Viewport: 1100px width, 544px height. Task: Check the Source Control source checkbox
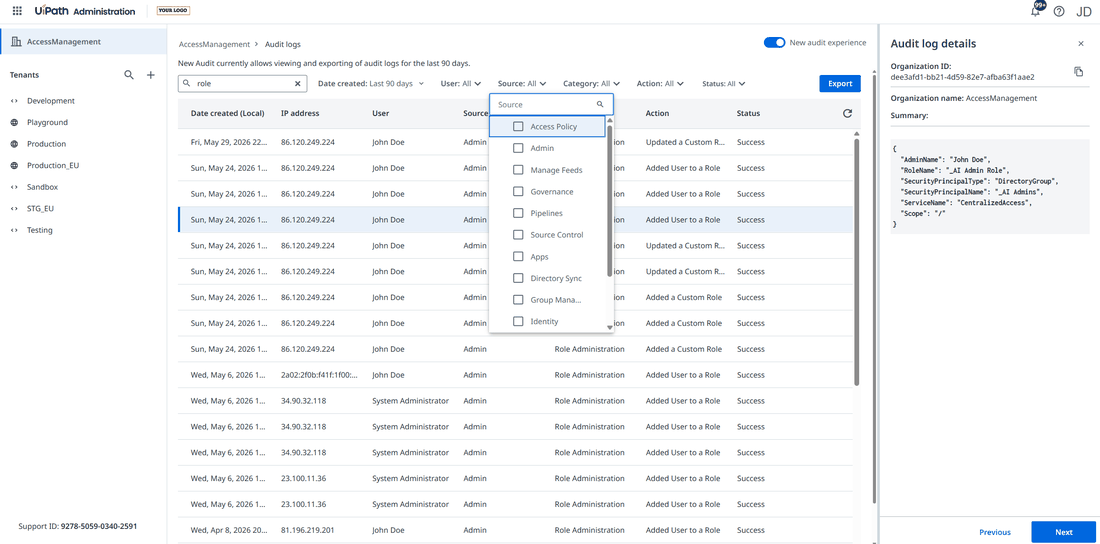(518, 234)
